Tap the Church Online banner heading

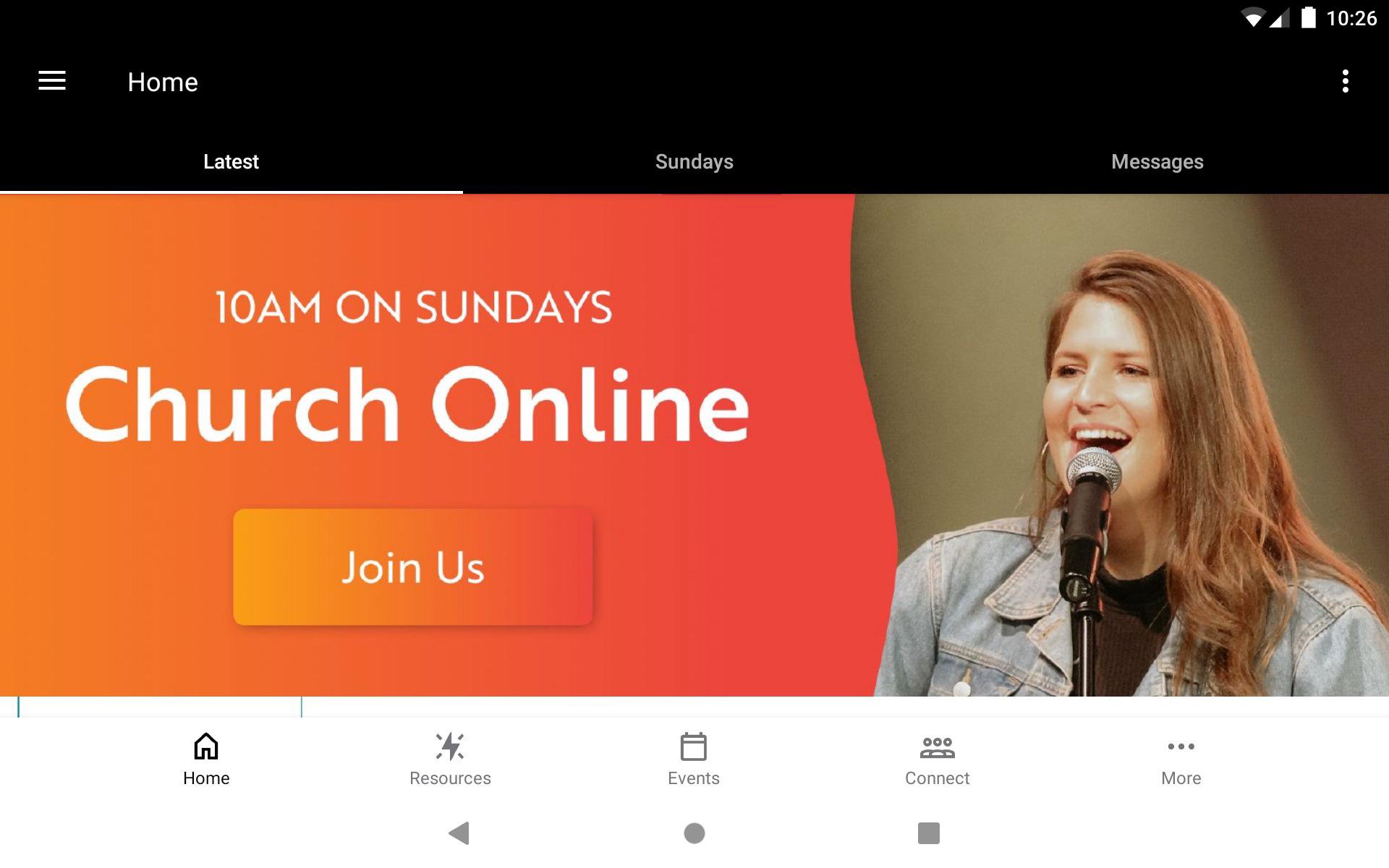[407, 404]
